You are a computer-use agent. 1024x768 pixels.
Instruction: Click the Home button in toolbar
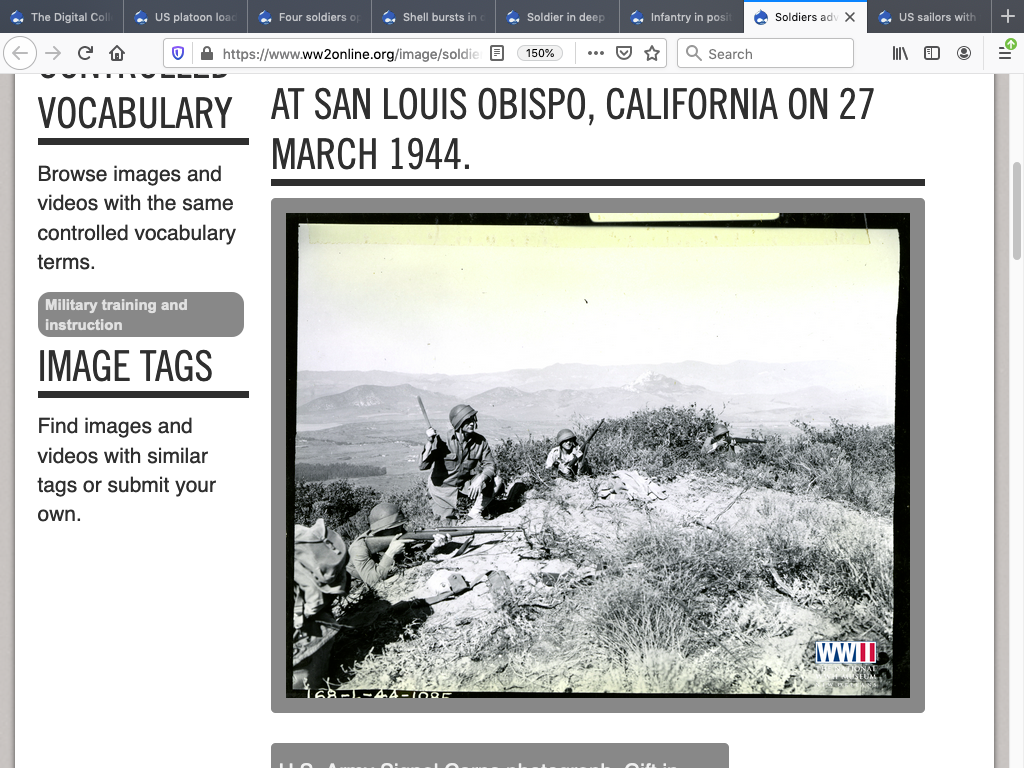tap(117, 54)
